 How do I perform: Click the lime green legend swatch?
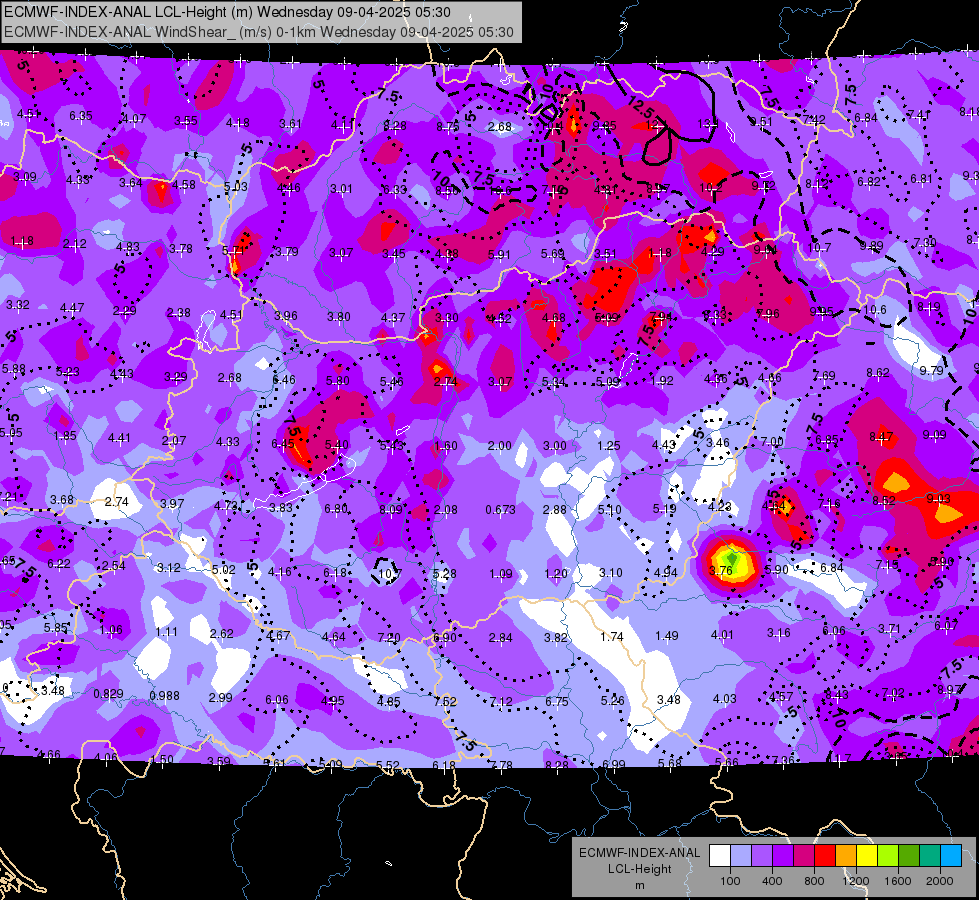pyautogui.click(x=888, y=855)
